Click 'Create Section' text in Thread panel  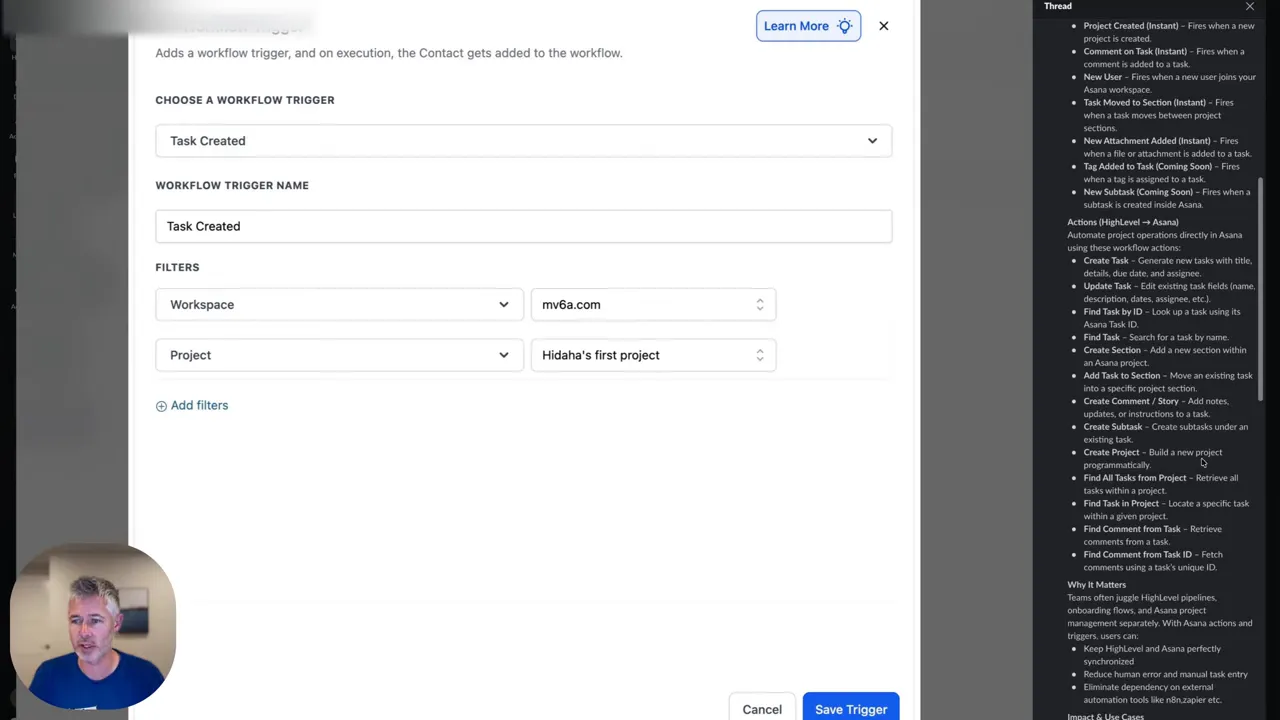1112,350
